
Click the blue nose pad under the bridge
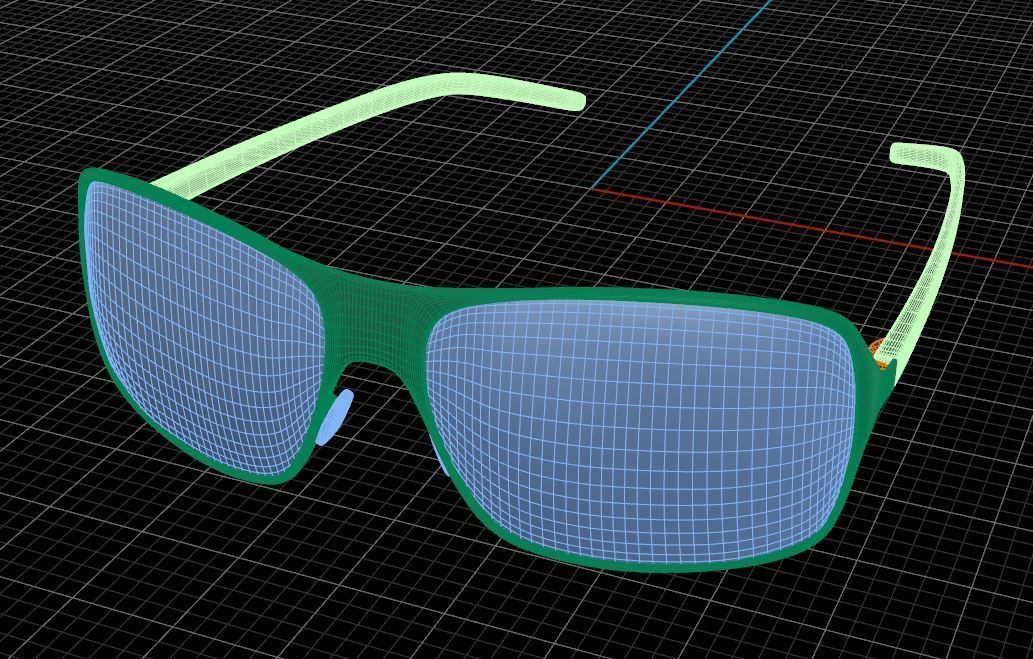pyautogui.click(x=334, y=417)
